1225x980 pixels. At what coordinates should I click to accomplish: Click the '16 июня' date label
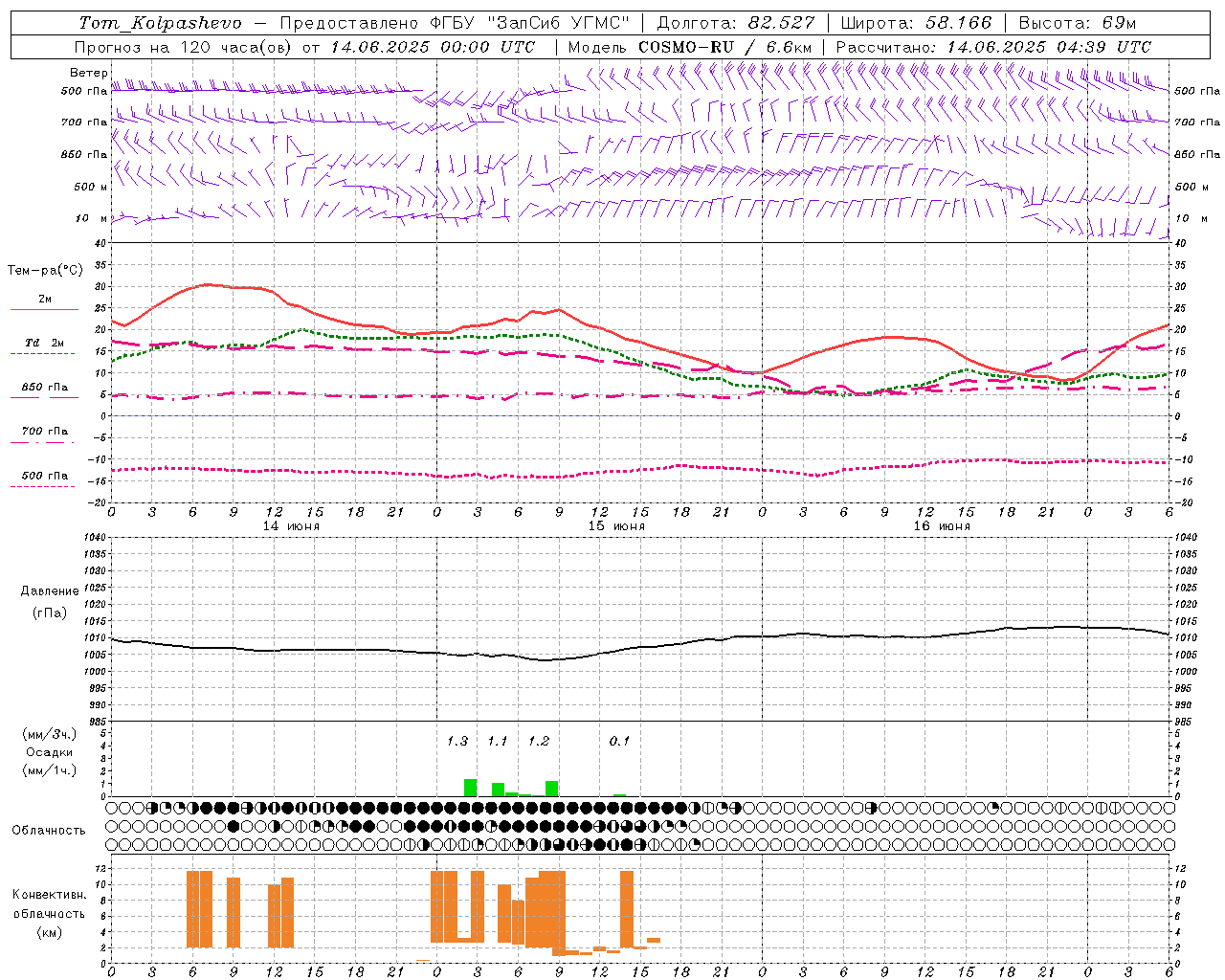942,526
